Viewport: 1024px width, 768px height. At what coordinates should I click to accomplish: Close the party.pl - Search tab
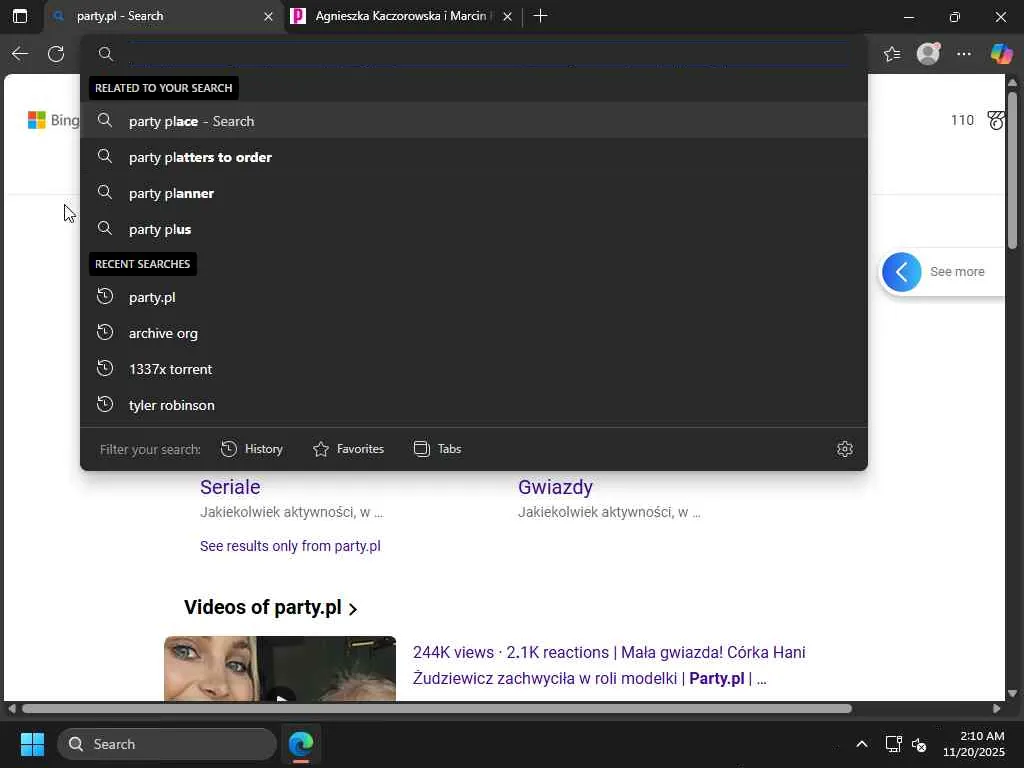click(268, 16)
